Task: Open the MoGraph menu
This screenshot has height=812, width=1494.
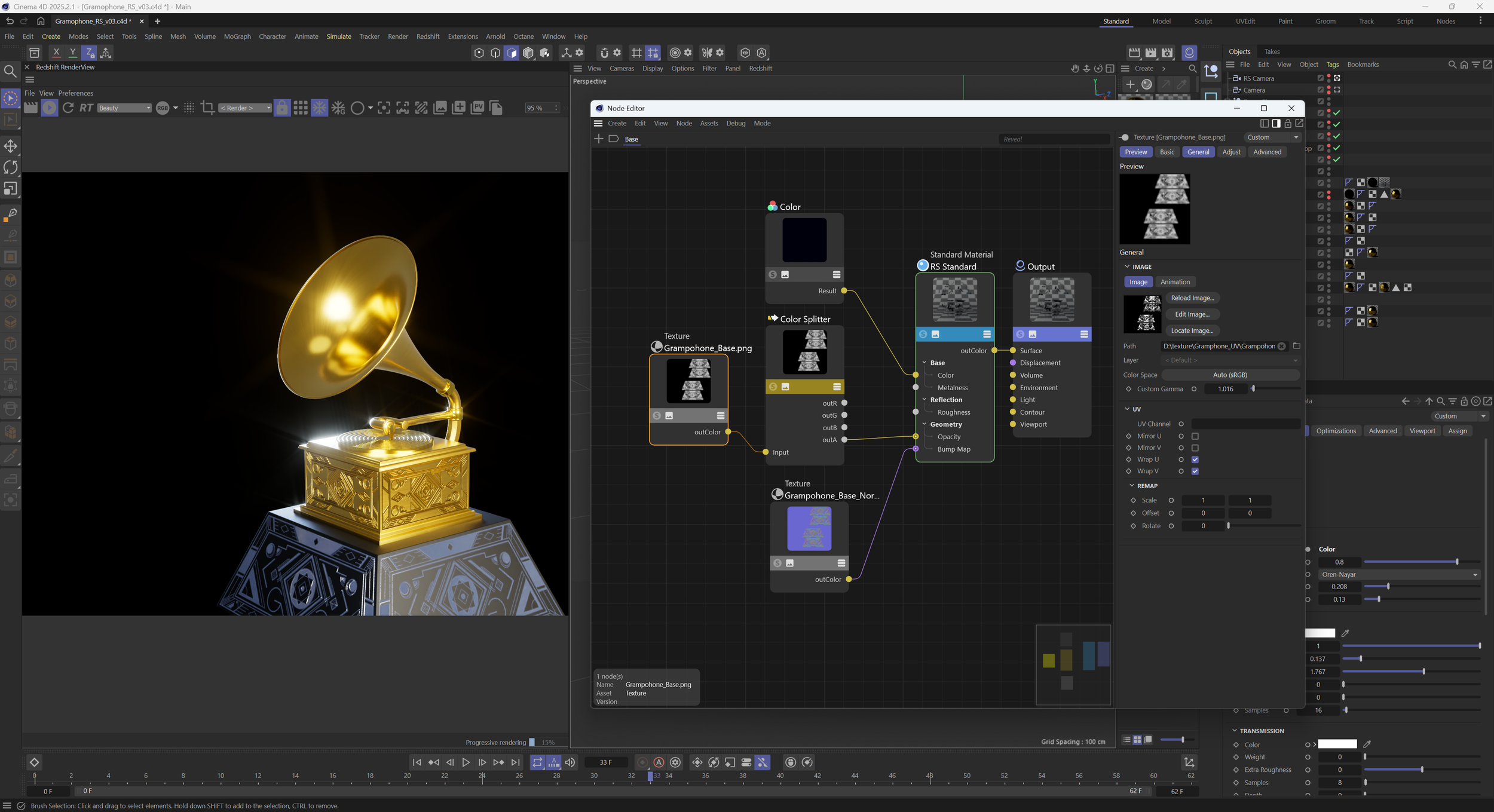Action: pyautogui.click(x=237, y=36)
